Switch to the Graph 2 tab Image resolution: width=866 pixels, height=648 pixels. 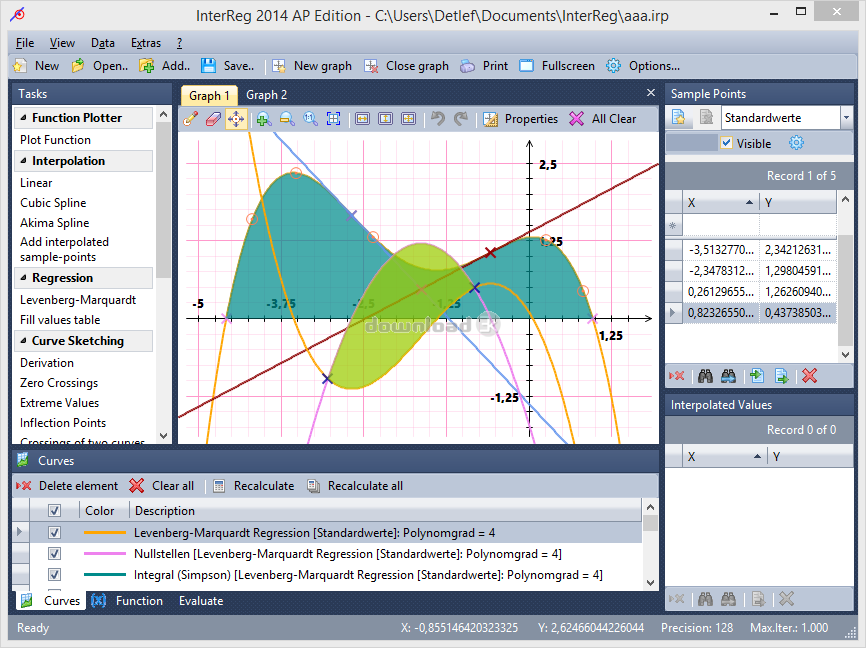pos(266,95)
